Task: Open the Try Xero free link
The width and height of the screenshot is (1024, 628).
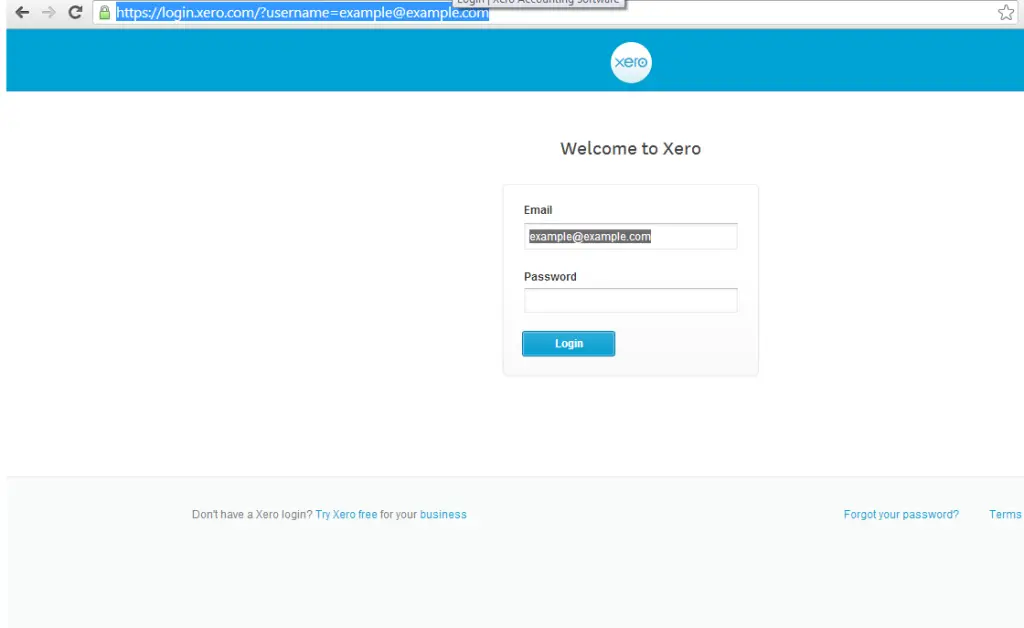Action: (x=346, y=514)
